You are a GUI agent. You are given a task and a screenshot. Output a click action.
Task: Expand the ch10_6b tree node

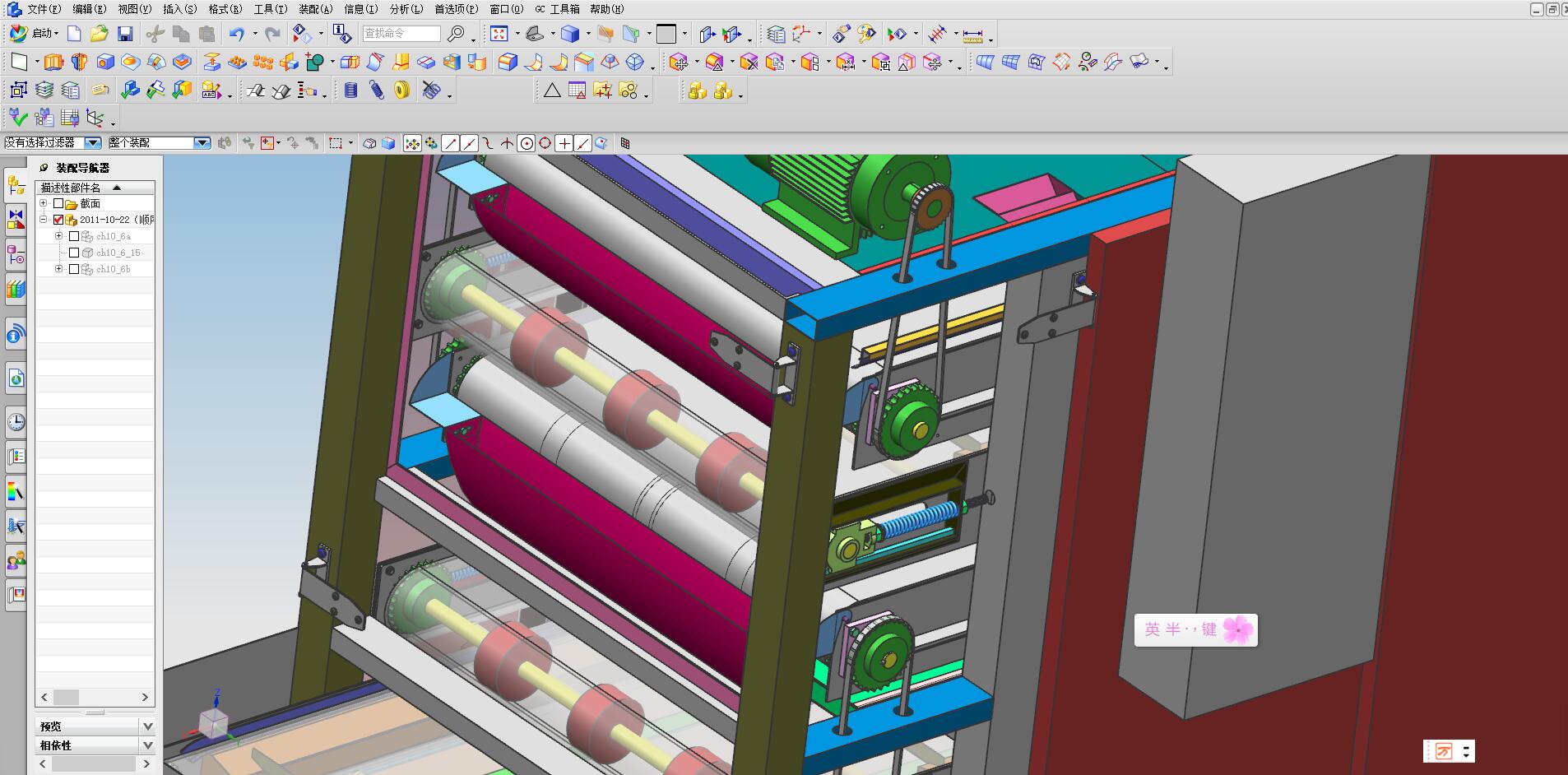(58, 269)
